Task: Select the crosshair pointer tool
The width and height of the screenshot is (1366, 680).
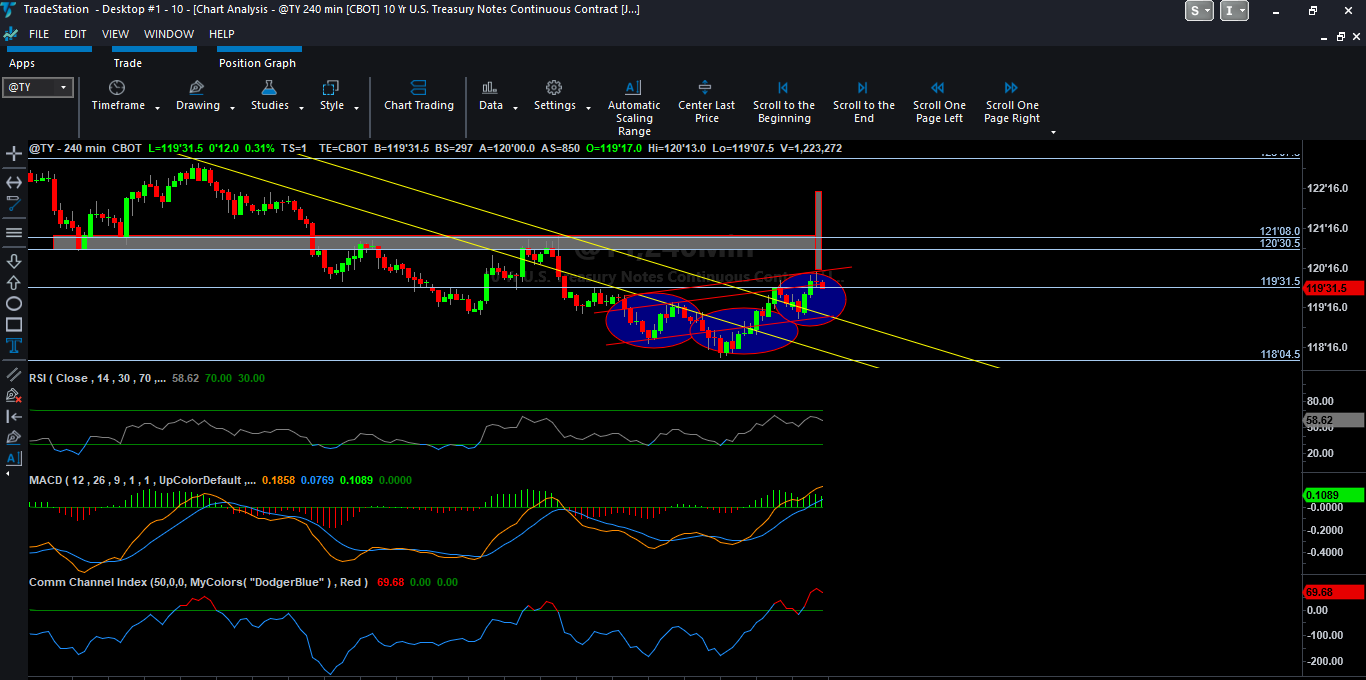Action: coord(14,154)
